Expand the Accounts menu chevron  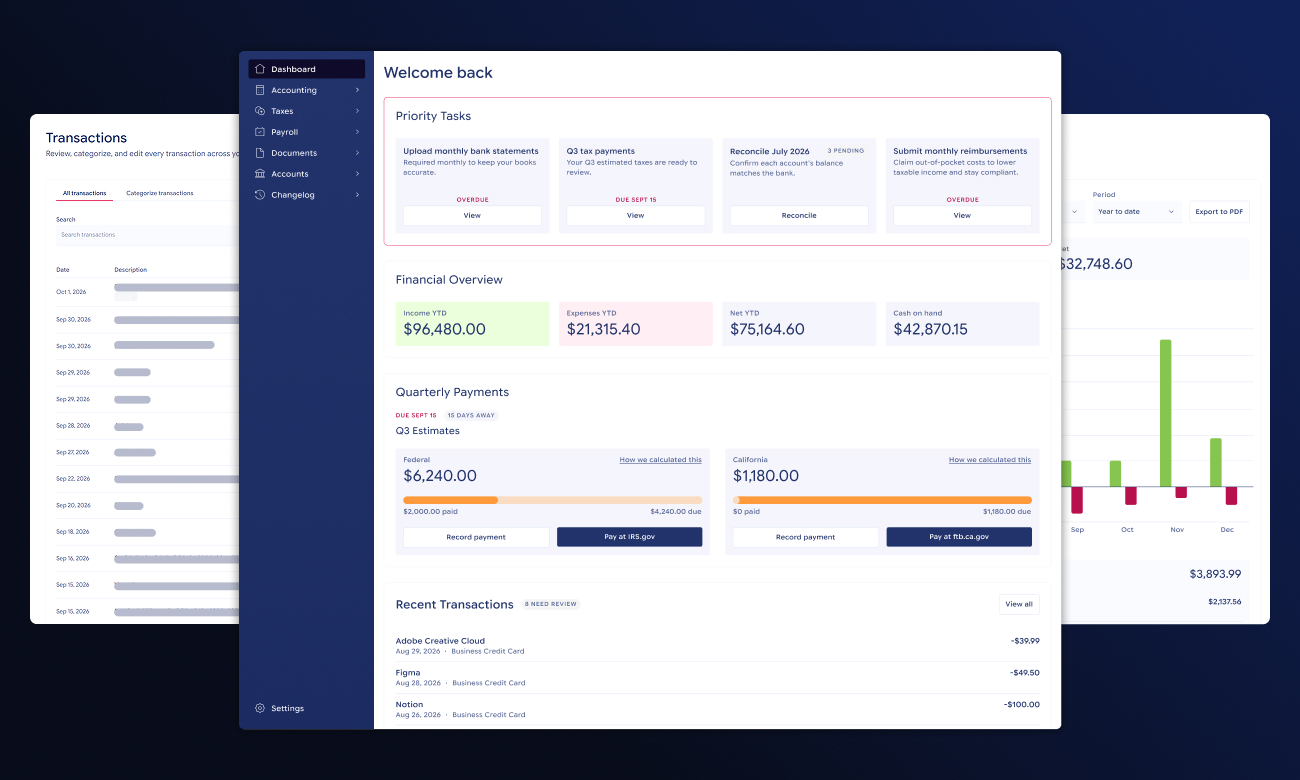[x=357, y=174]
